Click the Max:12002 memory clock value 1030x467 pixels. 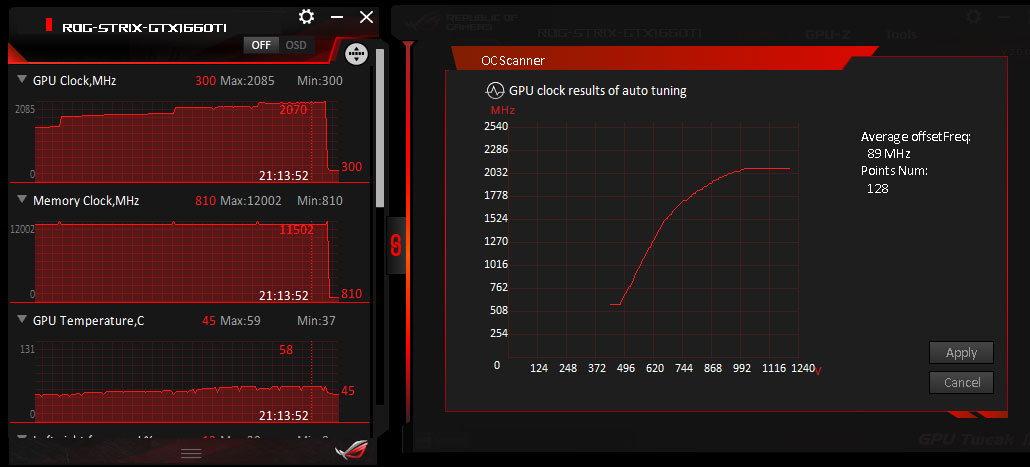pos(250,200)
